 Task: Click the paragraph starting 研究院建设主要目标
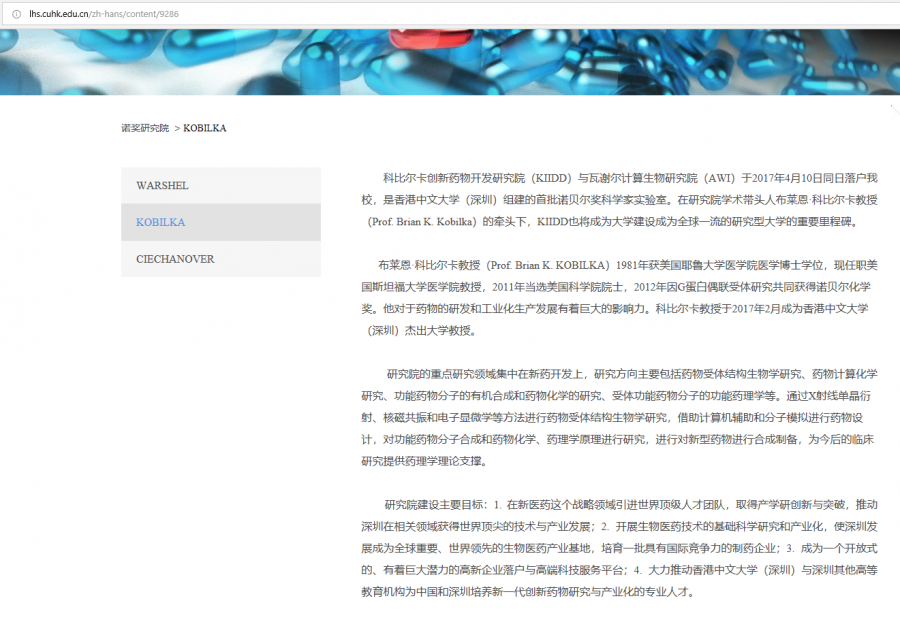[619, 548]
